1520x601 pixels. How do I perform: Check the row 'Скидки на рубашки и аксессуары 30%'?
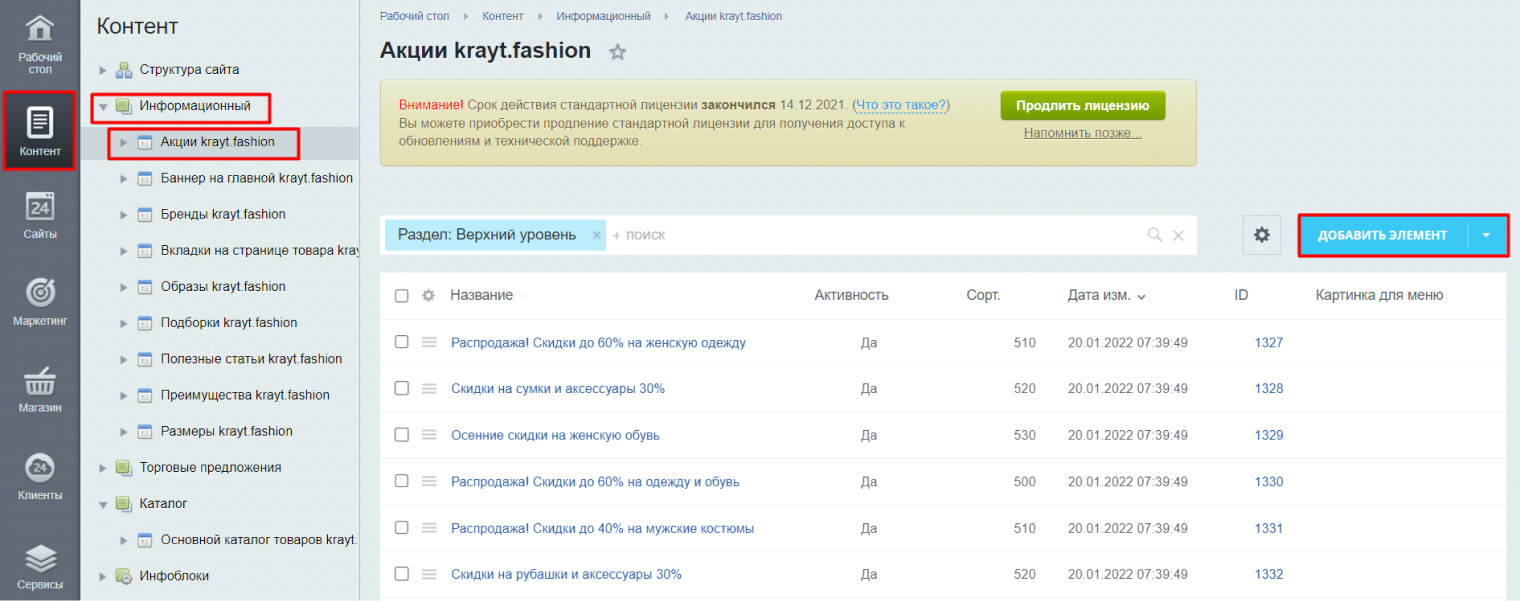402,574
